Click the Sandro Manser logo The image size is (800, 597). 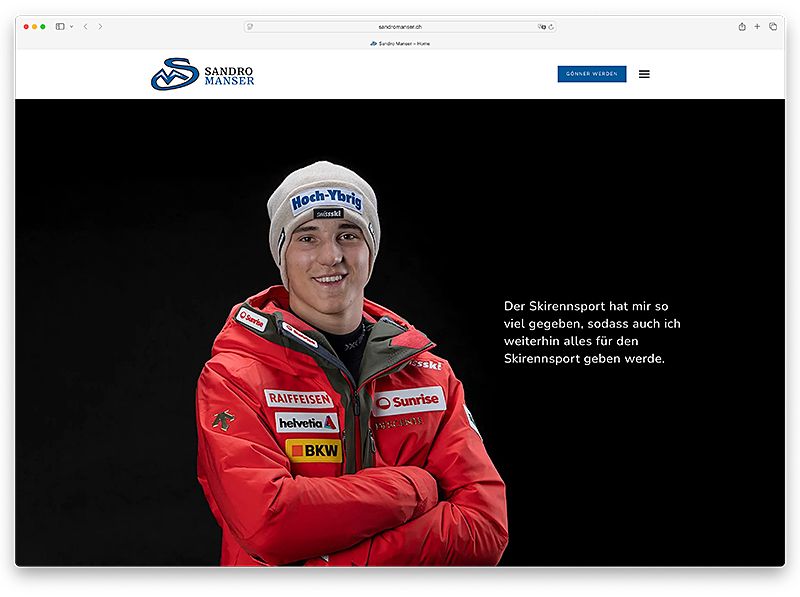pos(174,74)
